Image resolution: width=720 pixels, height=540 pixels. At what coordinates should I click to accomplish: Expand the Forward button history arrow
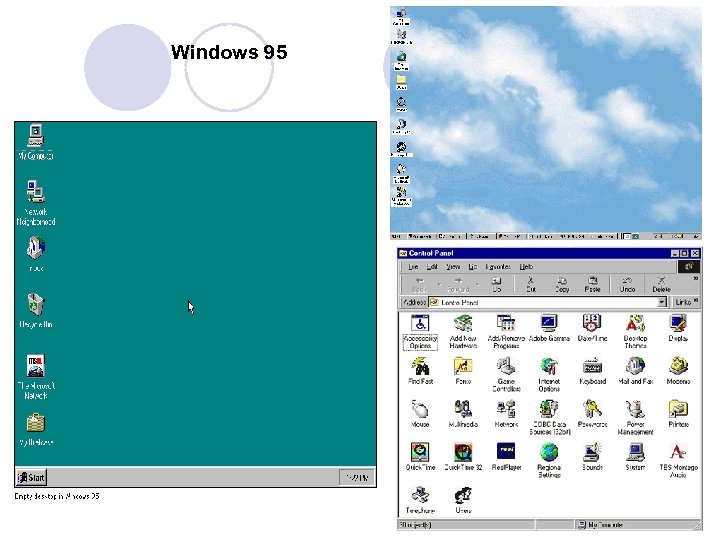pyautogui.click(x=478, y=285)
